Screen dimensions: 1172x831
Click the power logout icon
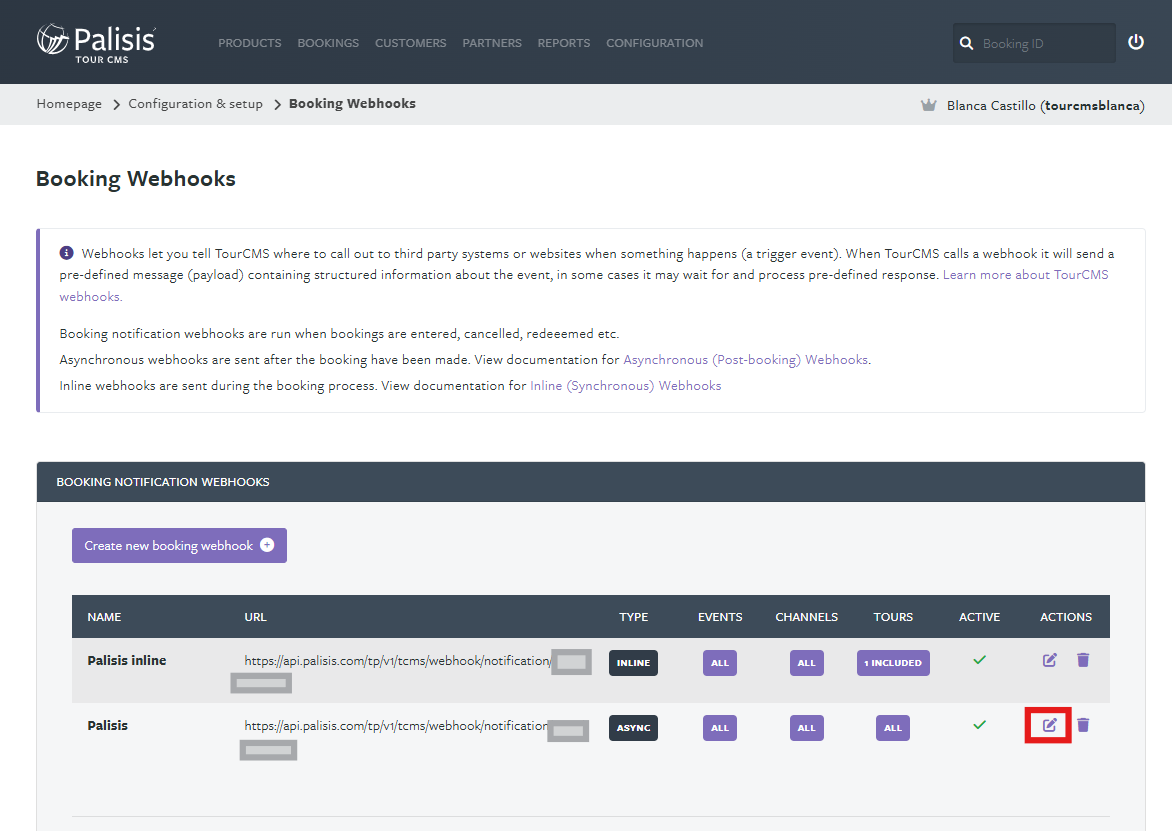pyautogui.click(x=1135, y=43)
